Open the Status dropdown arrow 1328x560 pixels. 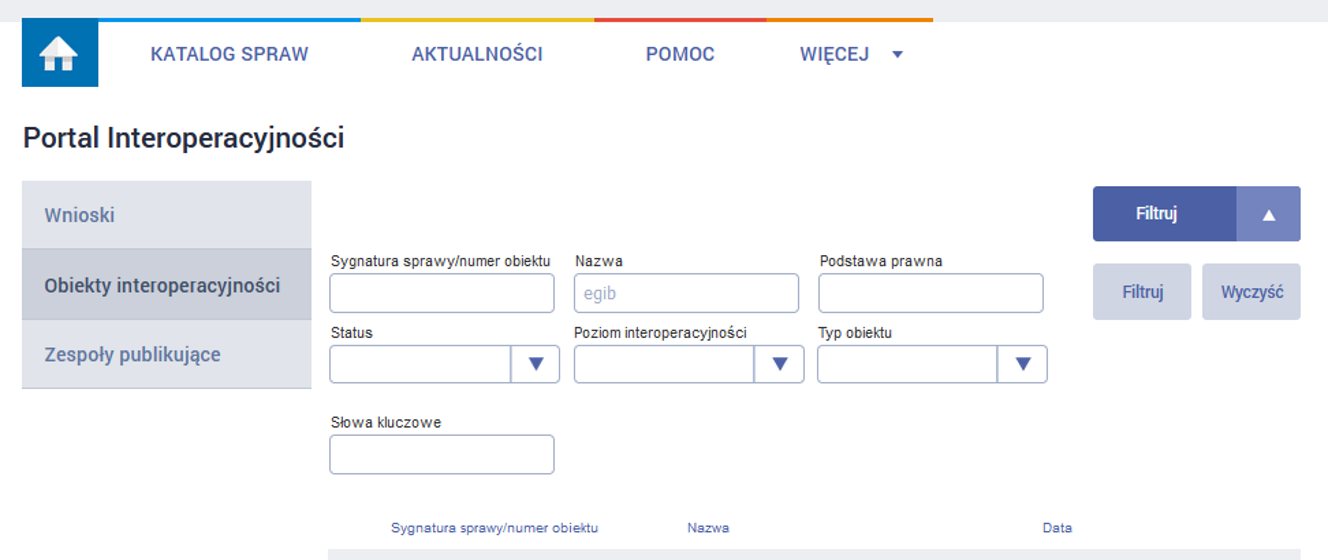point(535,364)
